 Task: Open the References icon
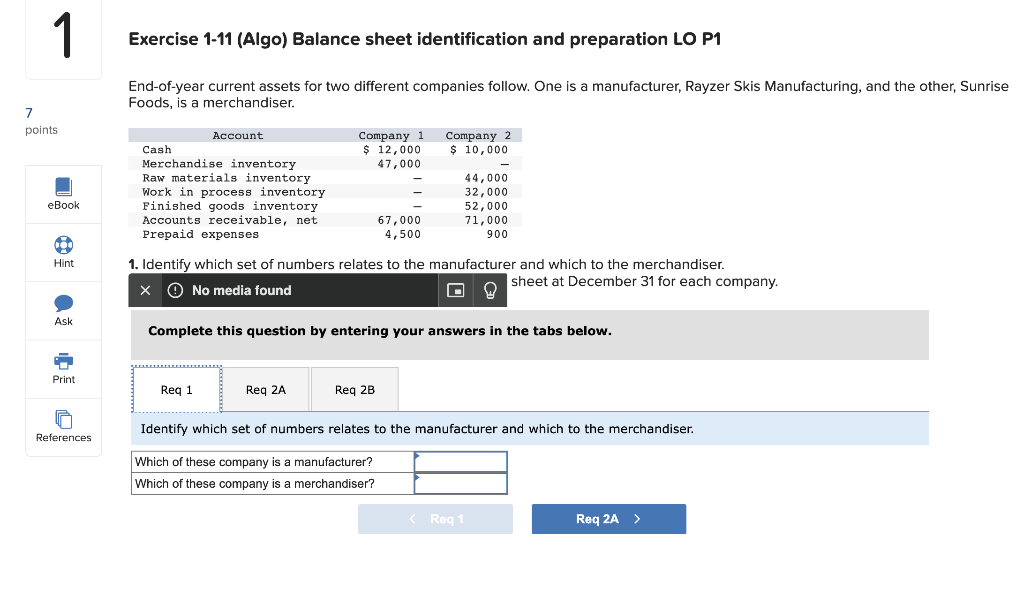(63, 420)
